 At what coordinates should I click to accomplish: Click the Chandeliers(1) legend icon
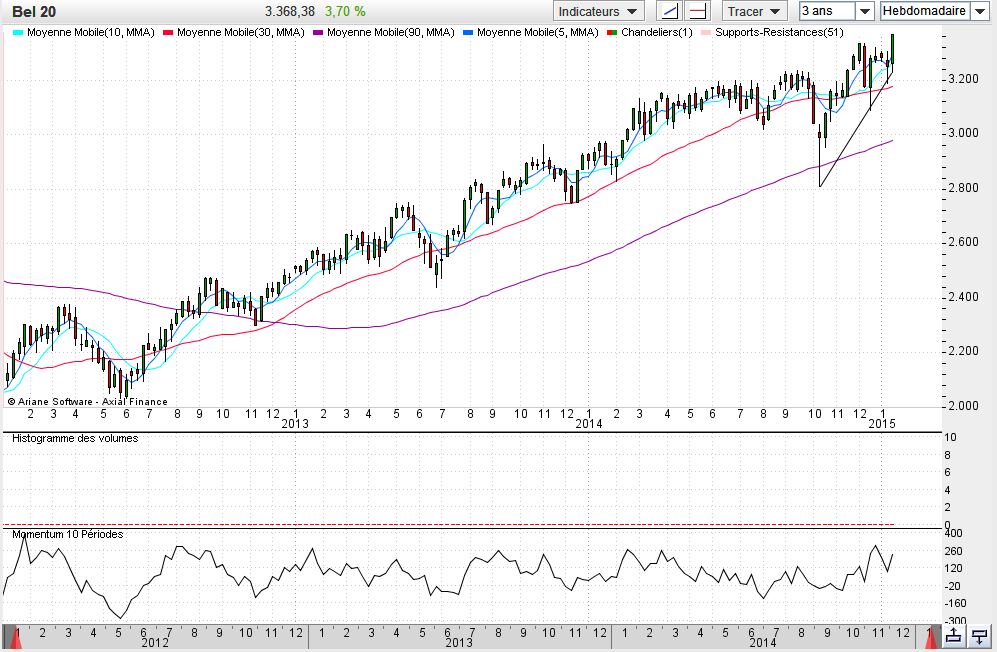click(612, 33)
